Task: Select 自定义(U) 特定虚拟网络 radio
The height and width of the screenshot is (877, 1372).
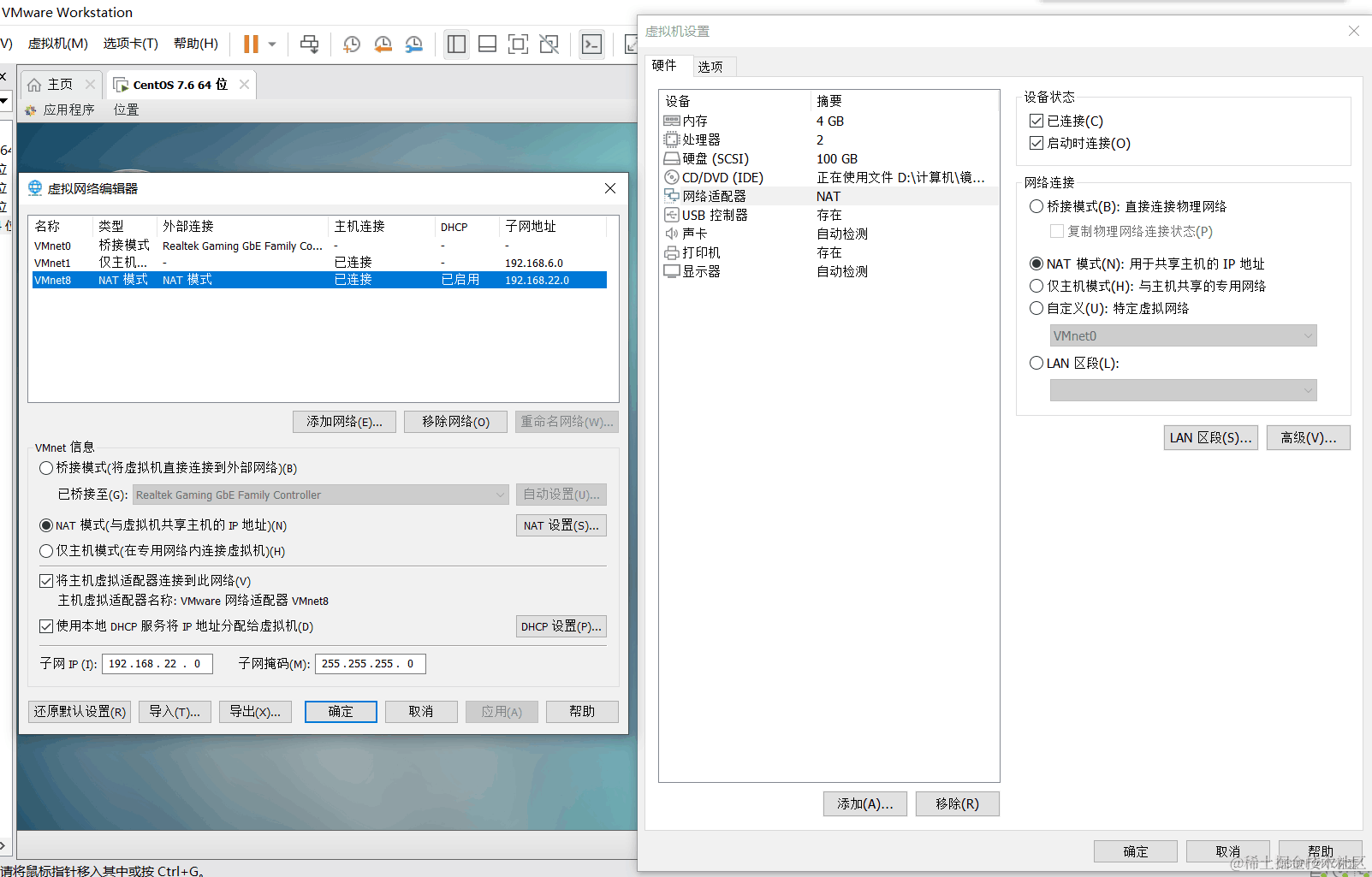Action: coord(1036,308)
